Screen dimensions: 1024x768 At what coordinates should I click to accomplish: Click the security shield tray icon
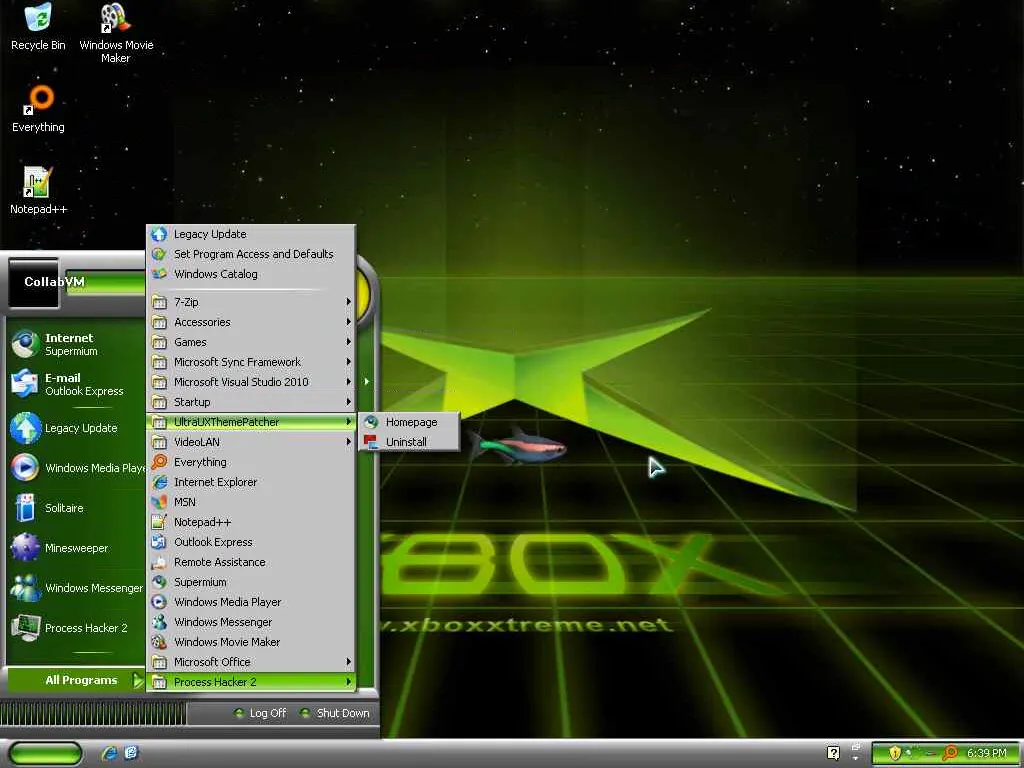[895, 753]
